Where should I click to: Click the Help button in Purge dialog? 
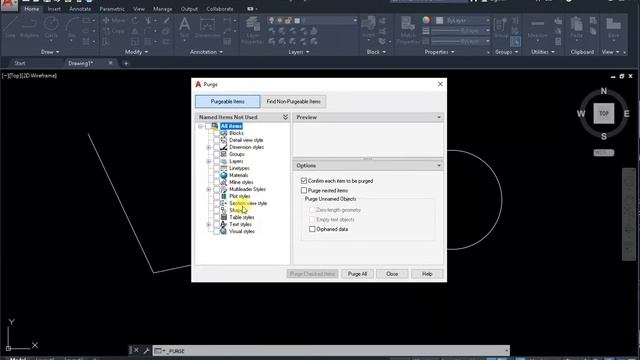coord(427,274)
